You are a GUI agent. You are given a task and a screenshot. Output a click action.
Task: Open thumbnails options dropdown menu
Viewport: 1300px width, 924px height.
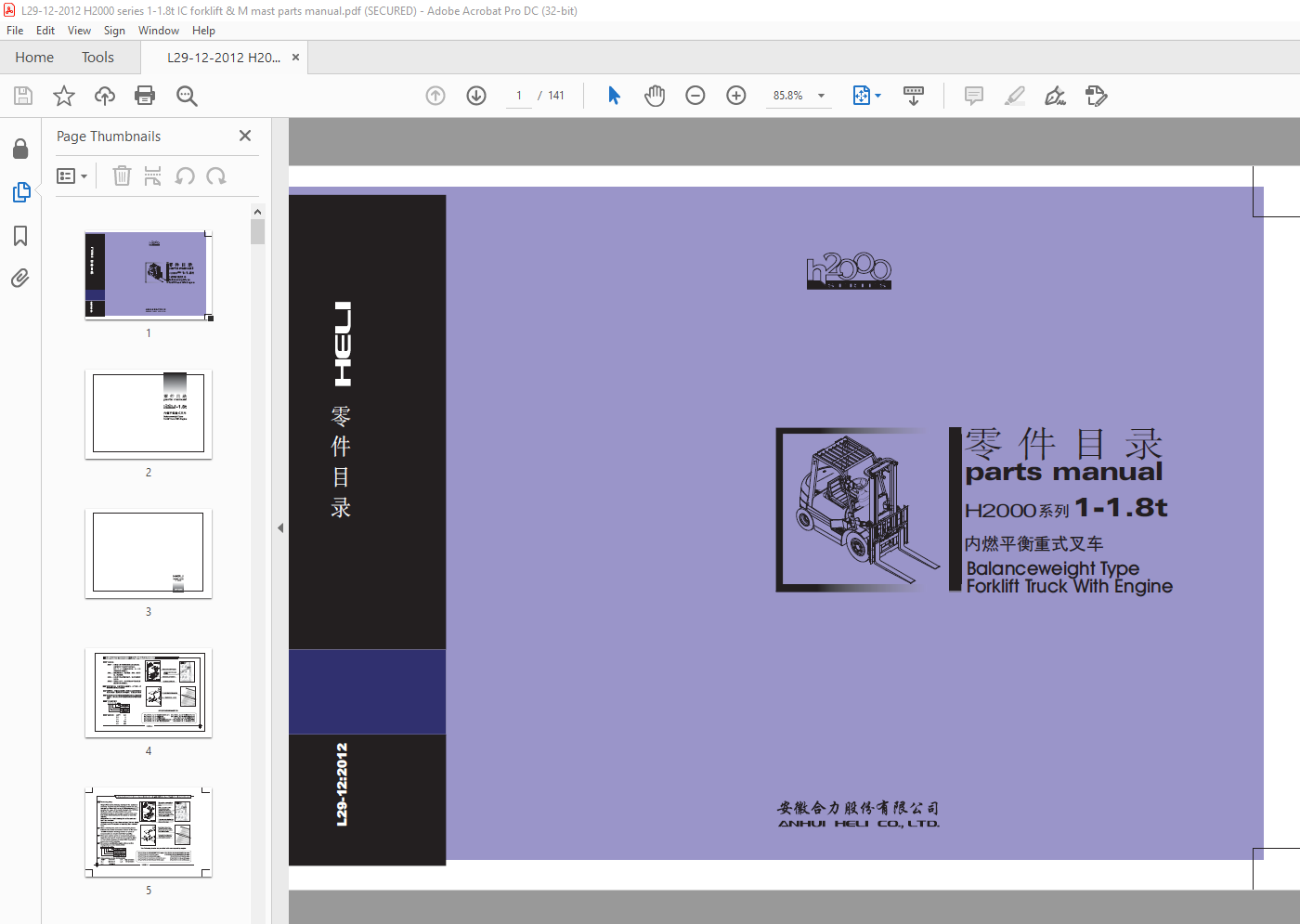[71, 176]
